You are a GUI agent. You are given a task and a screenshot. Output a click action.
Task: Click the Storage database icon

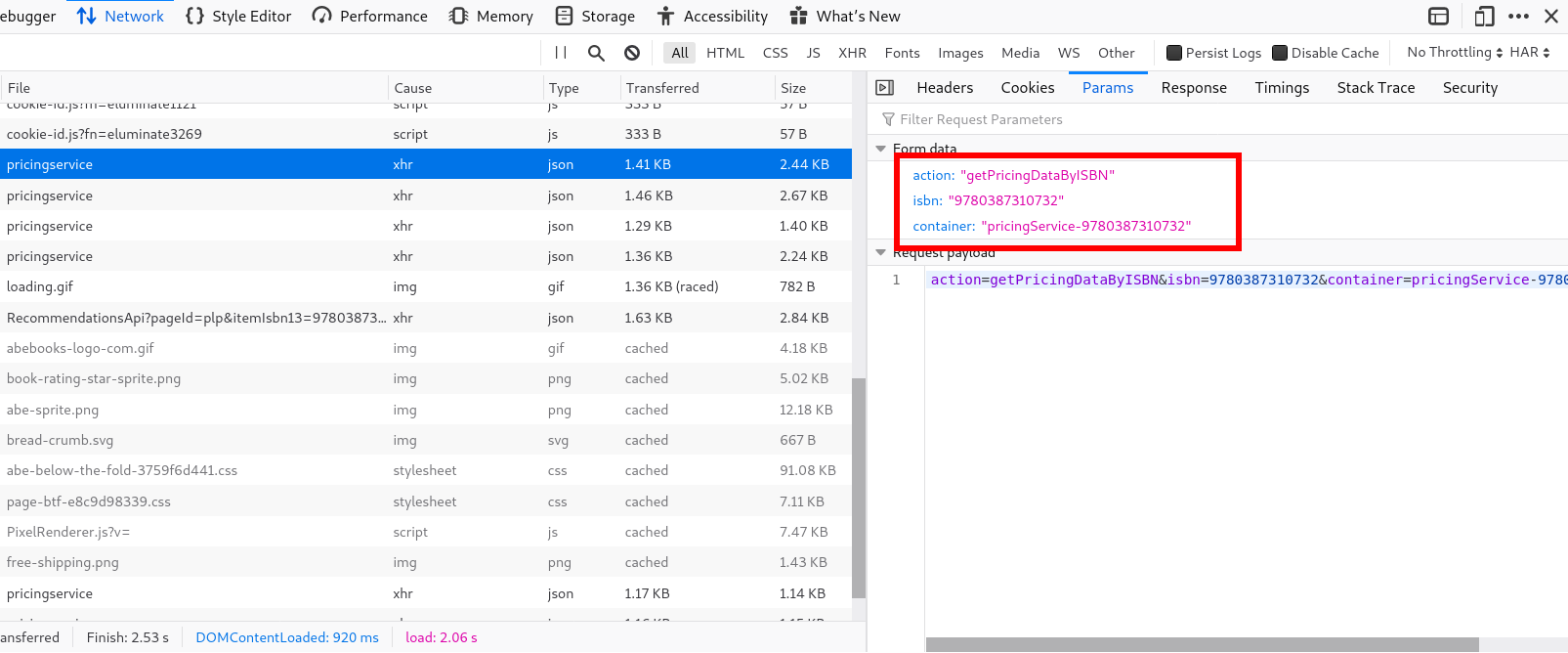(x=564, y=16)
